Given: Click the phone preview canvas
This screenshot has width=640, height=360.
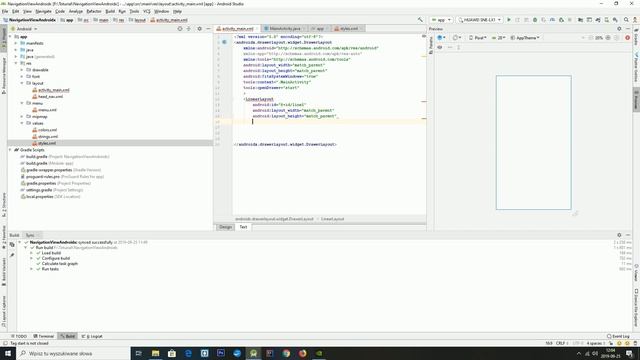Looking at the screenshot, I should coord(533,142).
